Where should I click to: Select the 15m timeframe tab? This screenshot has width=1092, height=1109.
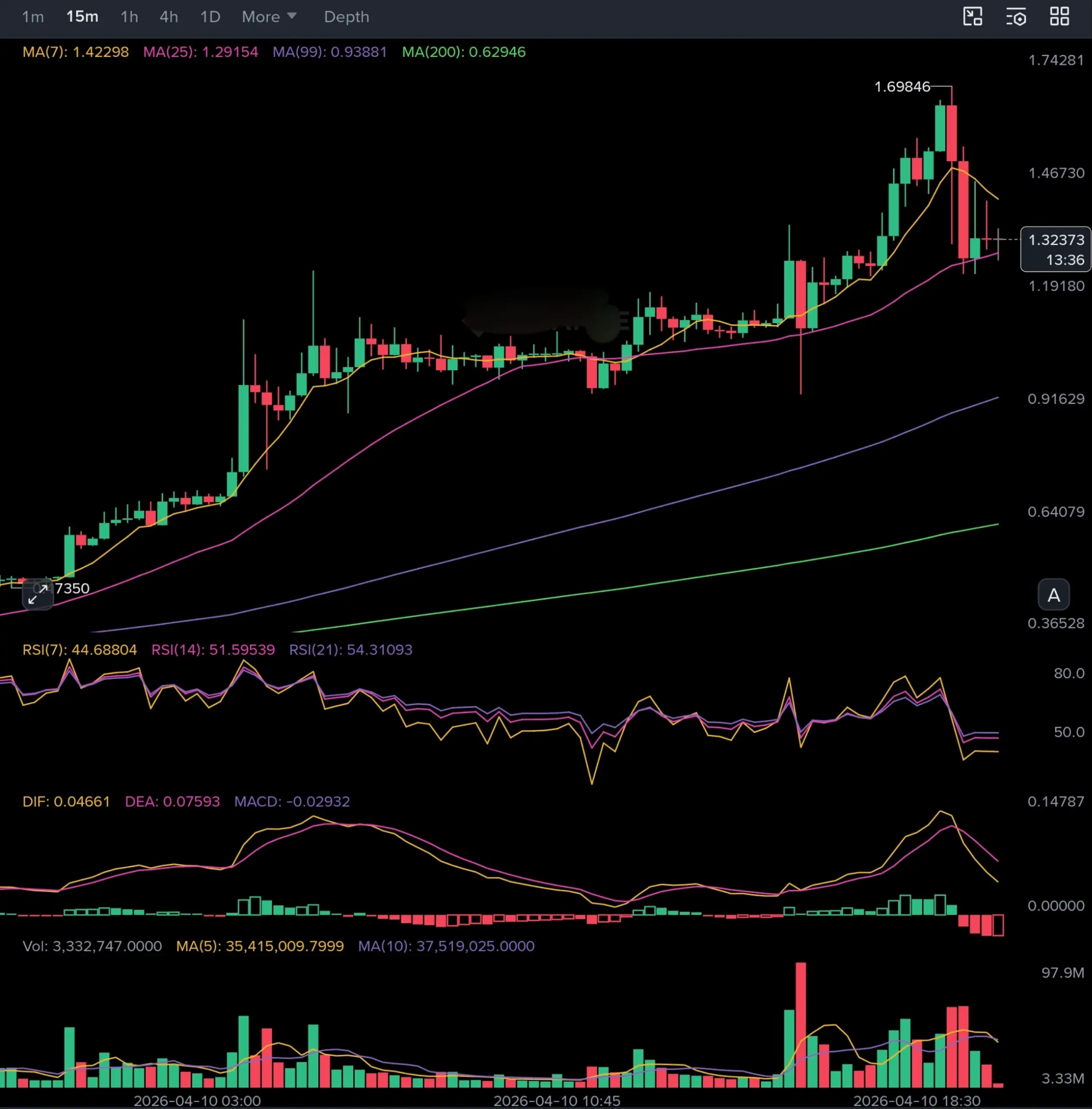(82, 16)
